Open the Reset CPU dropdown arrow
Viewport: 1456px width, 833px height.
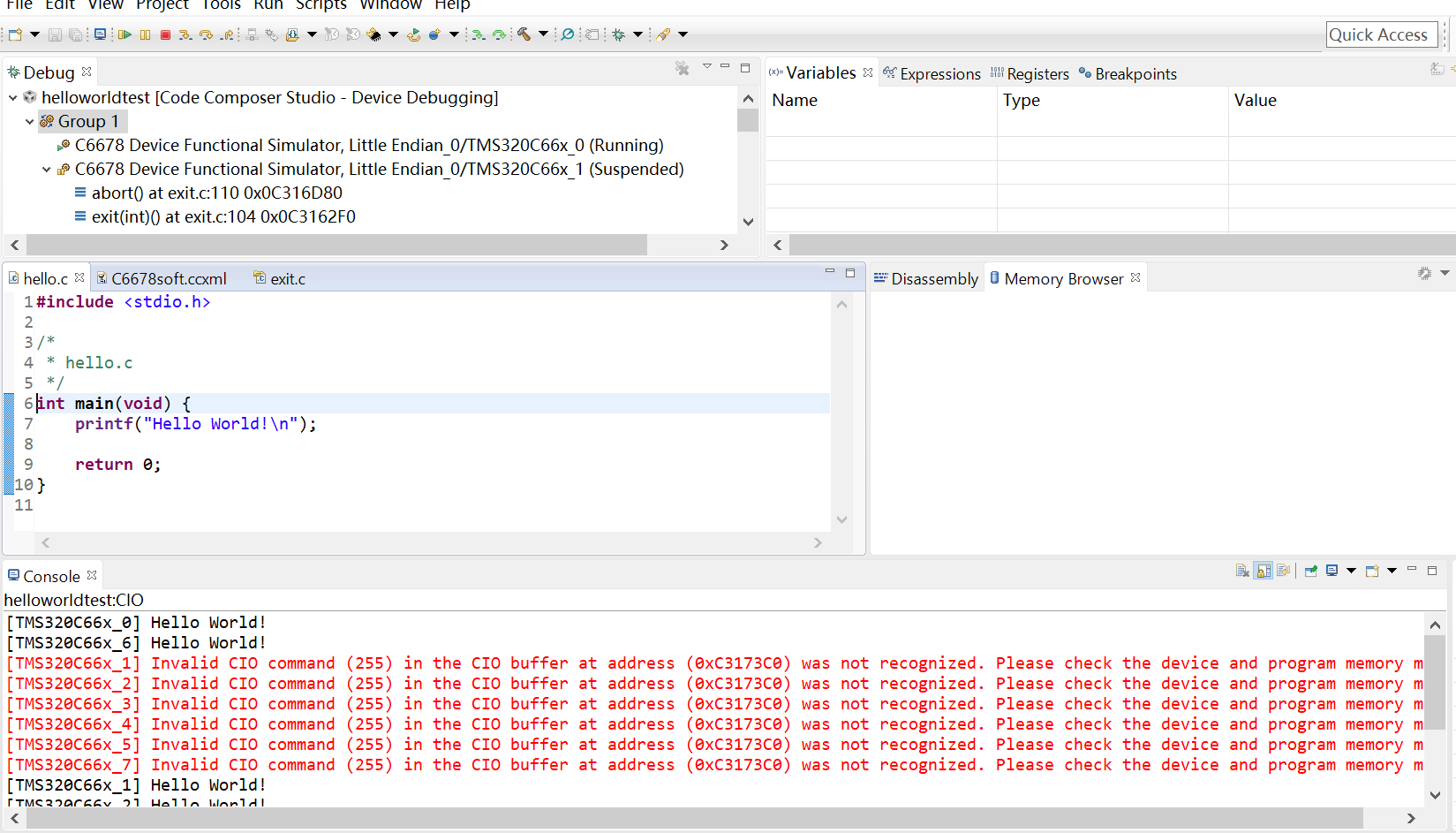click(454, 34)
